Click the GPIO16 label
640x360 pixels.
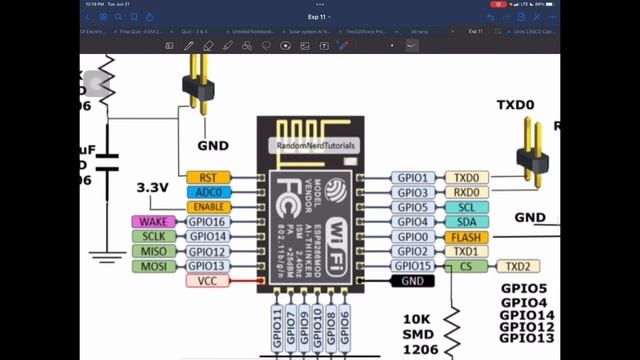pos(207,222)
